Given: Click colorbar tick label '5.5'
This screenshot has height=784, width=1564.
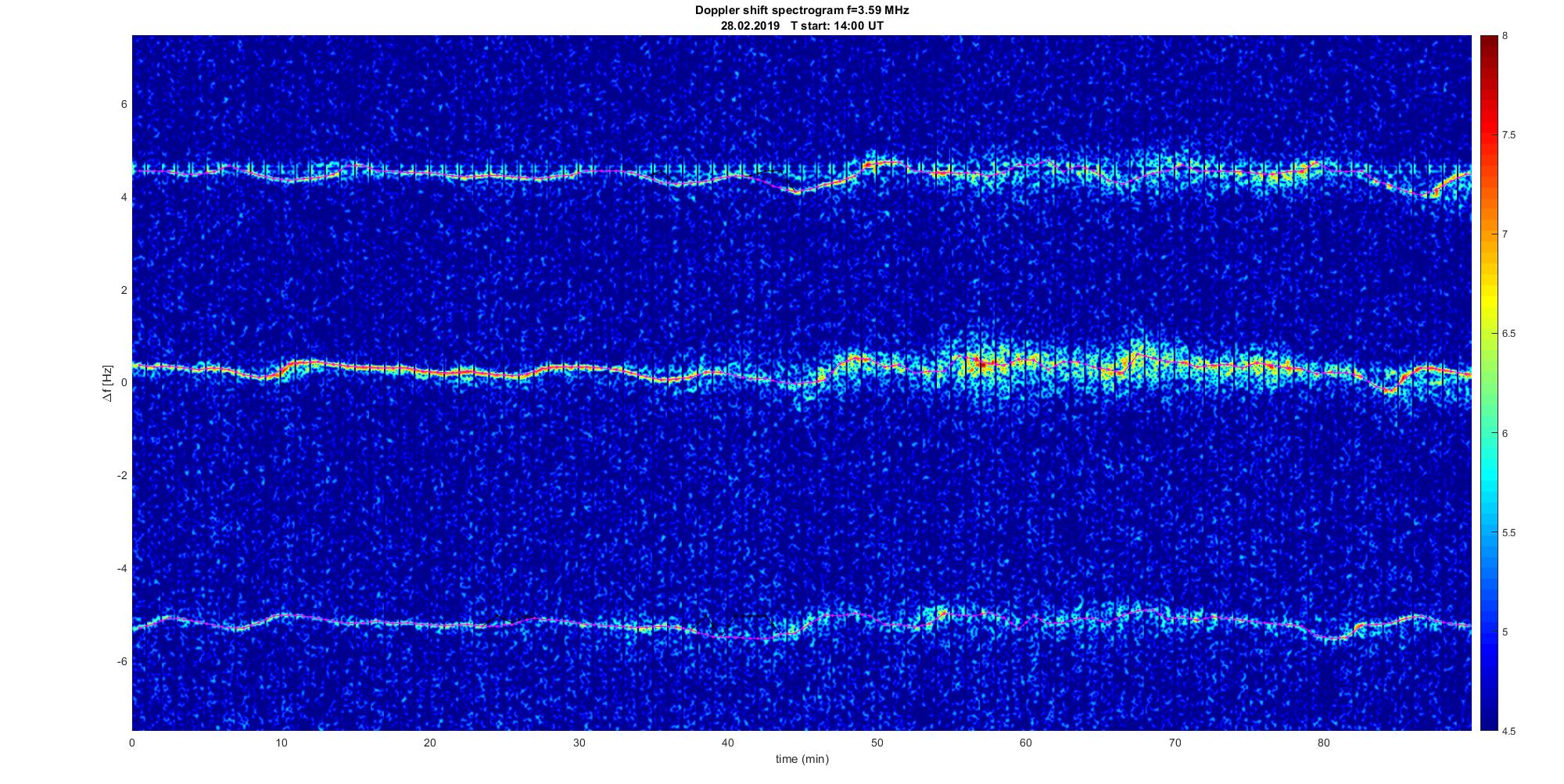Looking at the screenshot, I should (x=1508, y=533).
